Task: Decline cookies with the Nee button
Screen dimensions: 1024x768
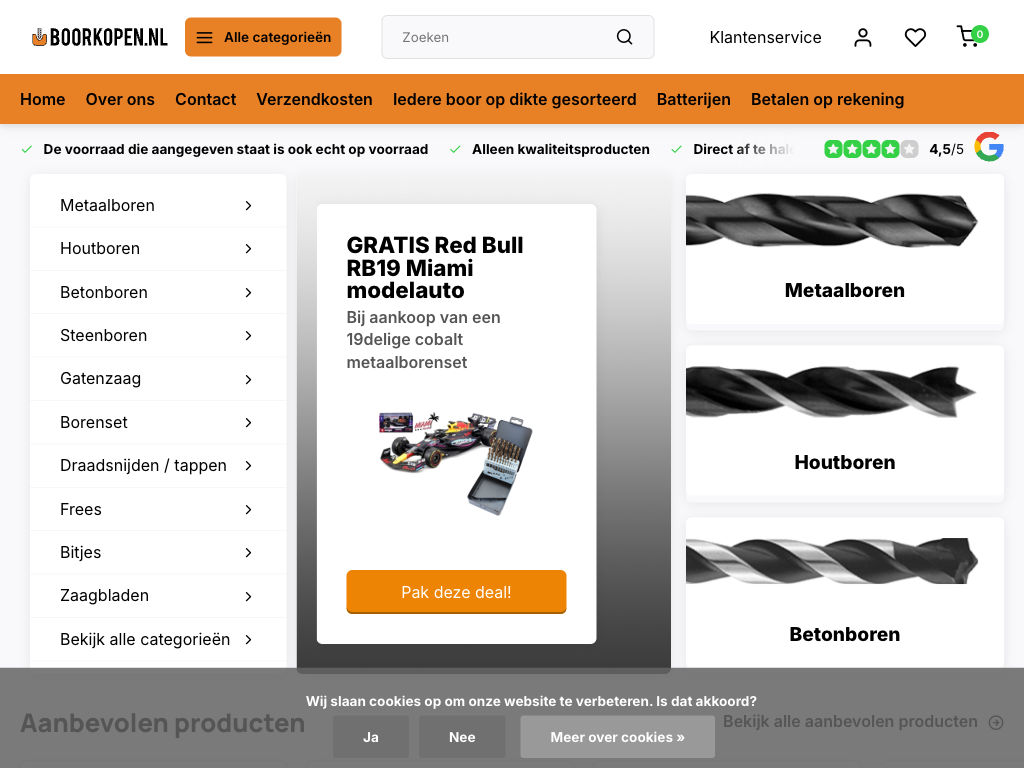Action: click(x=462, y=737)
